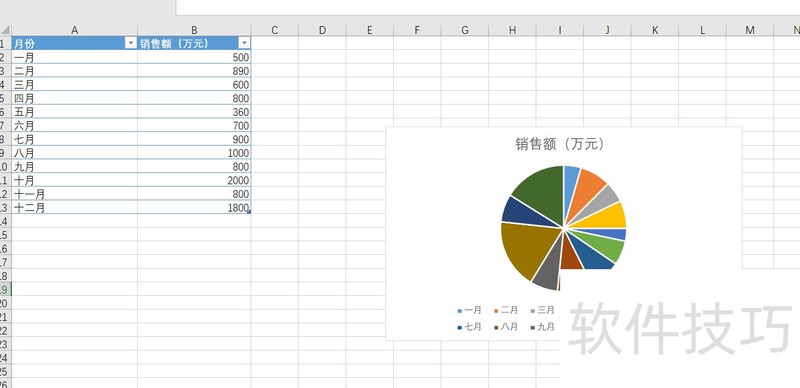Select the light blue 一月 pie slice
The width and height of the screenshot is (800, 388).
pos(571,184)
